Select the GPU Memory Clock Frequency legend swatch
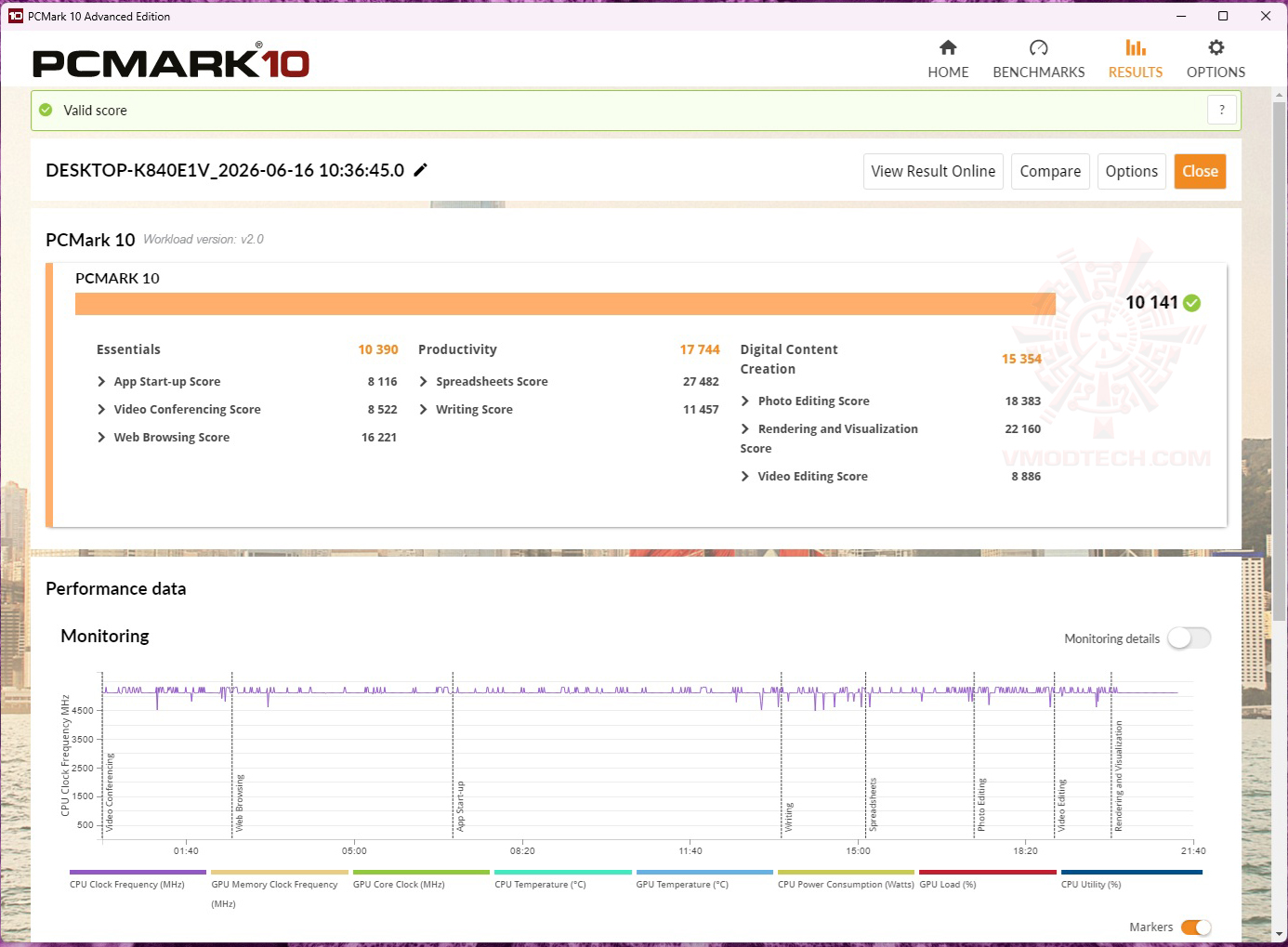Screen dimensions: 1288x947 coord(280,872)
